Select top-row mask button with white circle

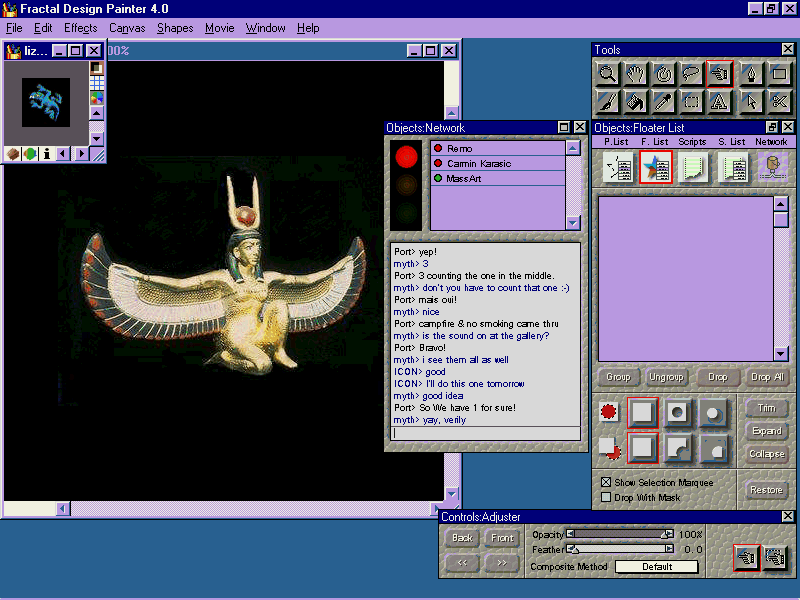click(713, 412)
